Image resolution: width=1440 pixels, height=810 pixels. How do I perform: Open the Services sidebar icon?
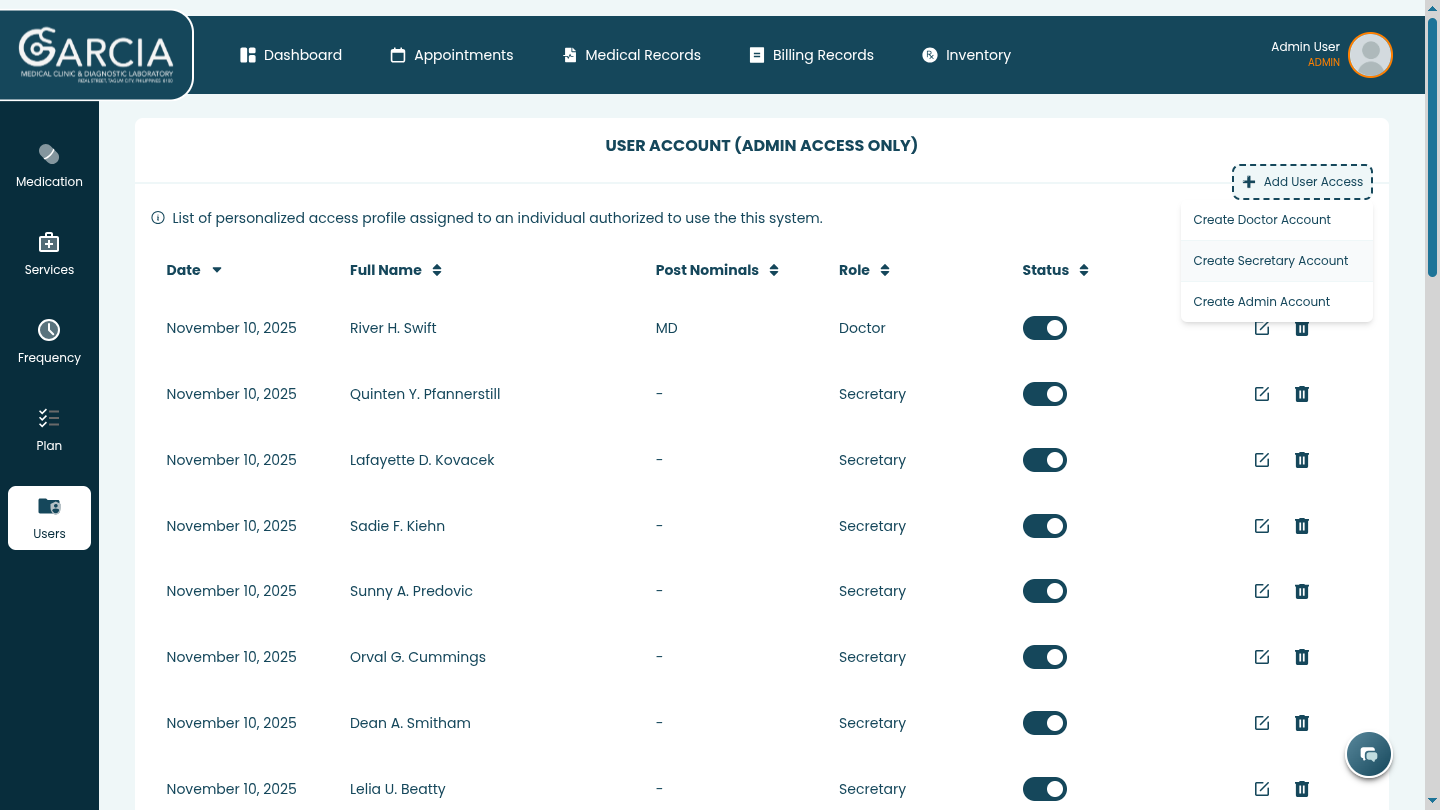[x=49, y=254]
